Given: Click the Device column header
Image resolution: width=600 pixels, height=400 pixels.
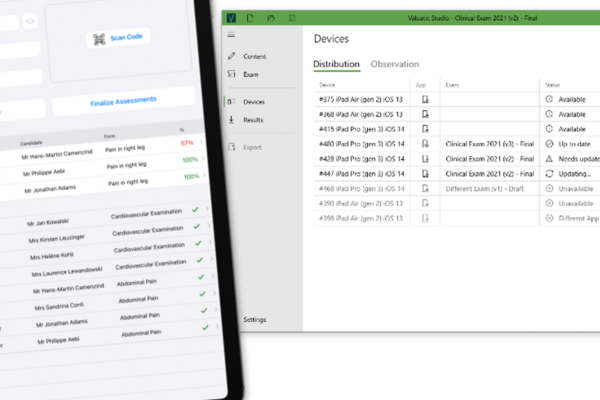Looking at the screenshot, I should [327, 85].
